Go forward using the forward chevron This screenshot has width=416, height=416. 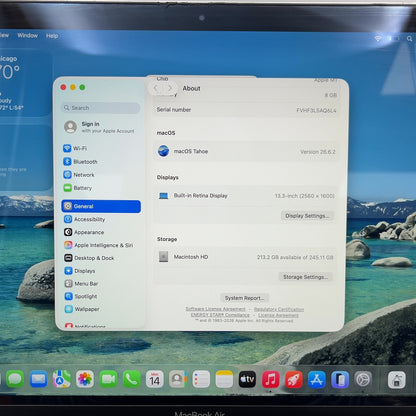pos(170,88)
